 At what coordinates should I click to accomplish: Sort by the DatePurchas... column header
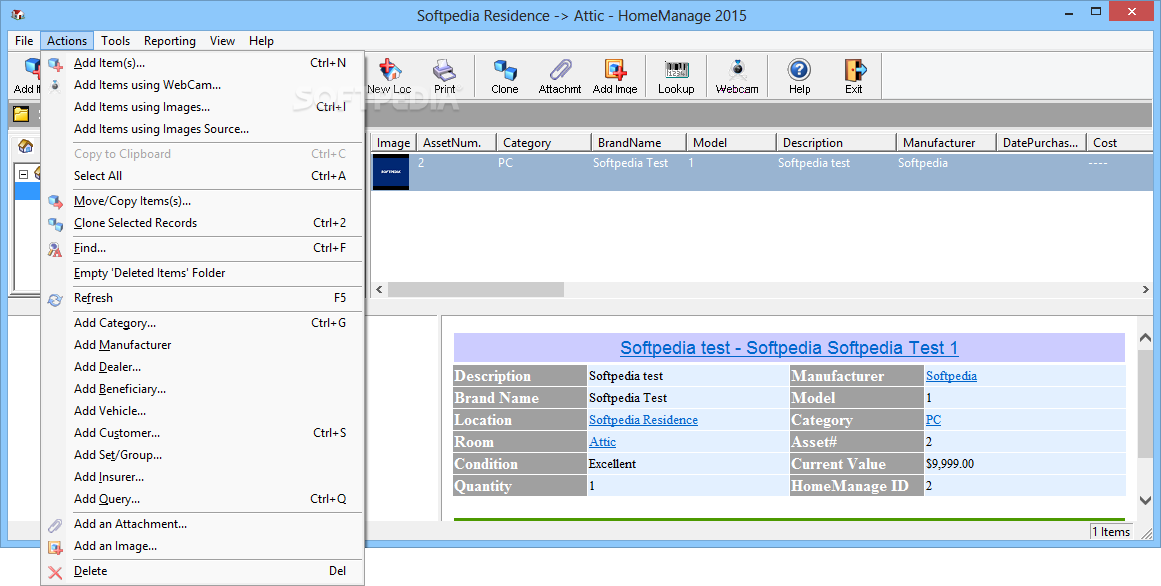pyautogui.click(x=1042, y=143)
